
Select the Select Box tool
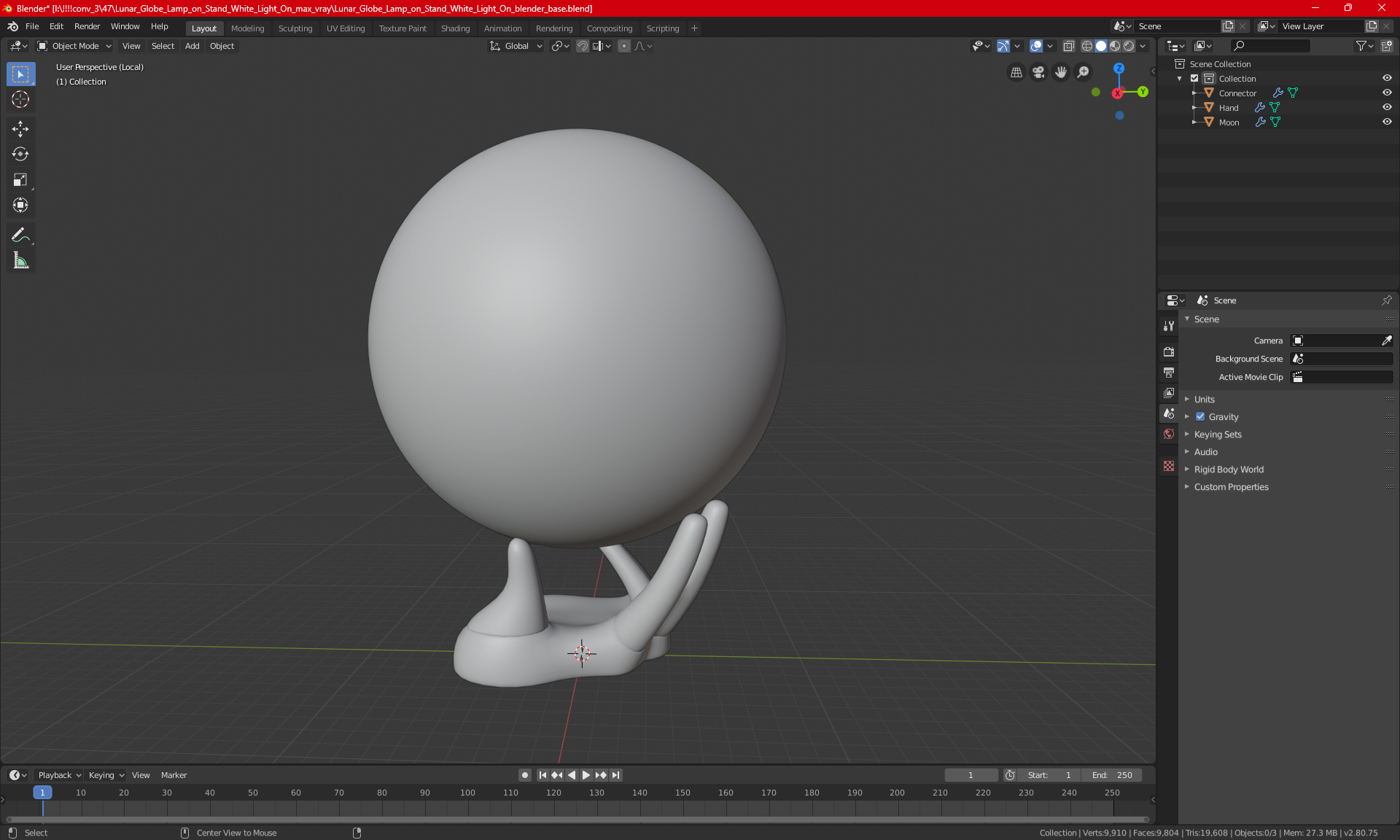20,74
